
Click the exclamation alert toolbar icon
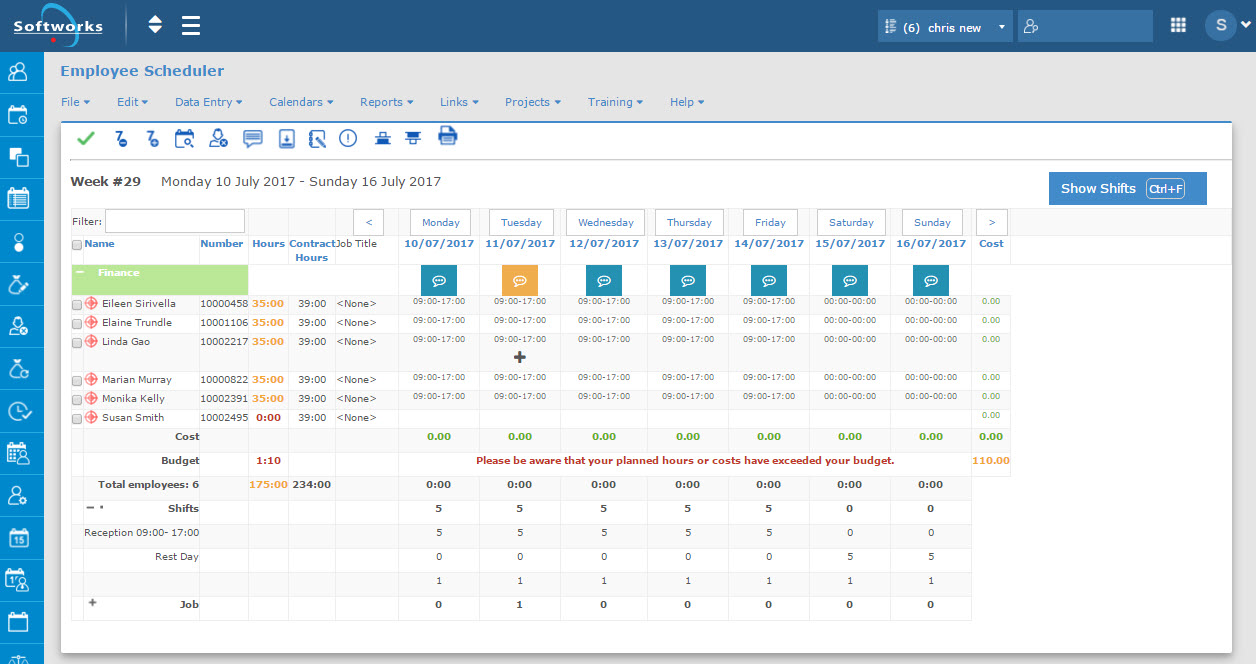(348, 139)
